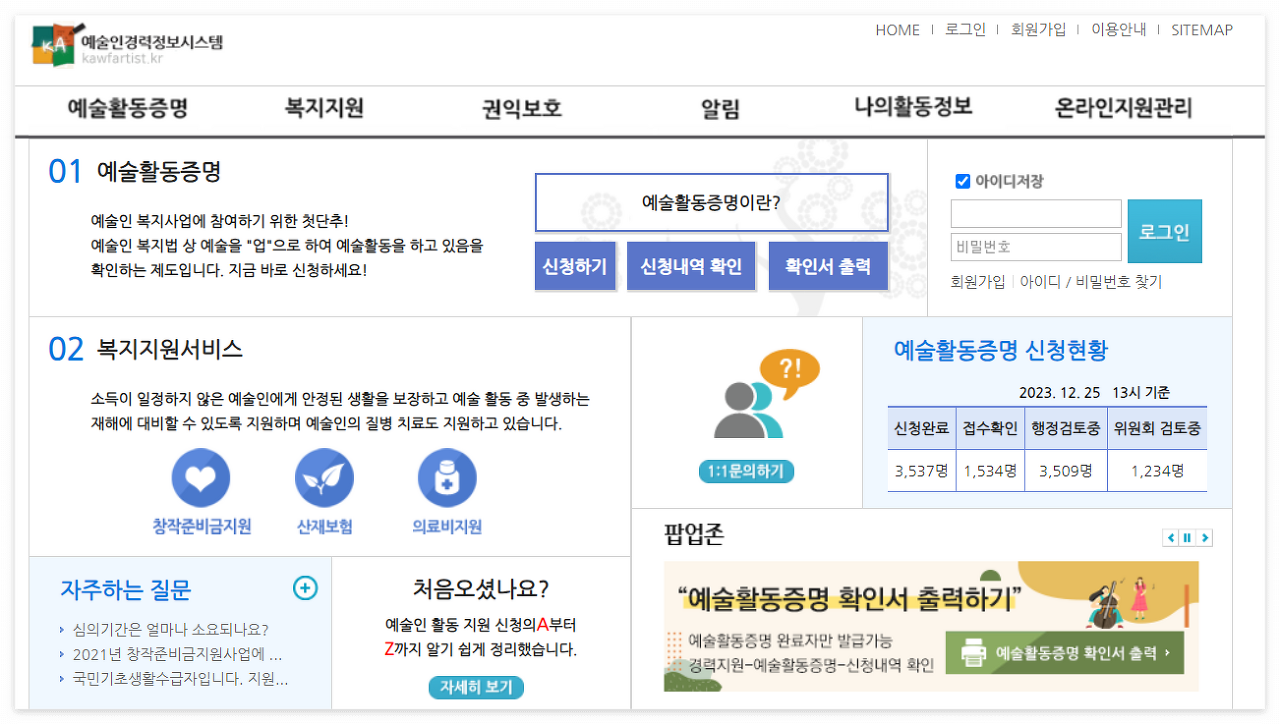This screenshot has width=1280, height=724.
Task: Open 이용안내 top link
Action: pos(1118,29)
